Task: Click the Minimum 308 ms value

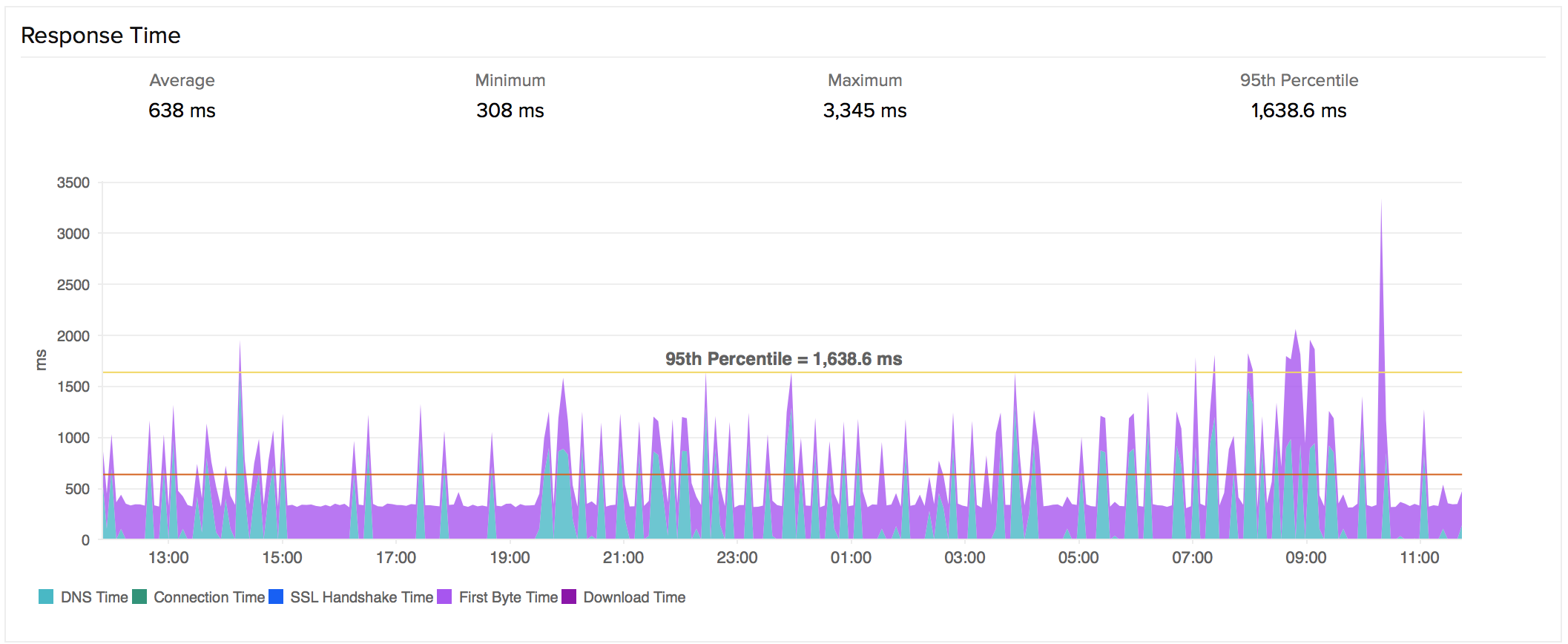Action: (510, 111)
